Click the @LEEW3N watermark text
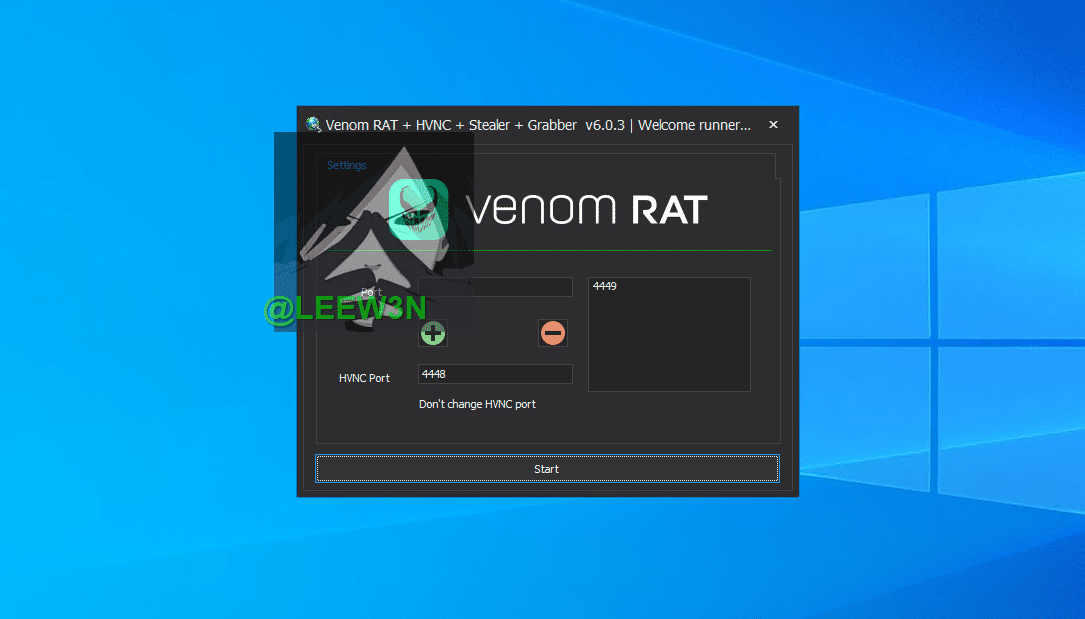Screen dimensions: 1085x619 344,310
